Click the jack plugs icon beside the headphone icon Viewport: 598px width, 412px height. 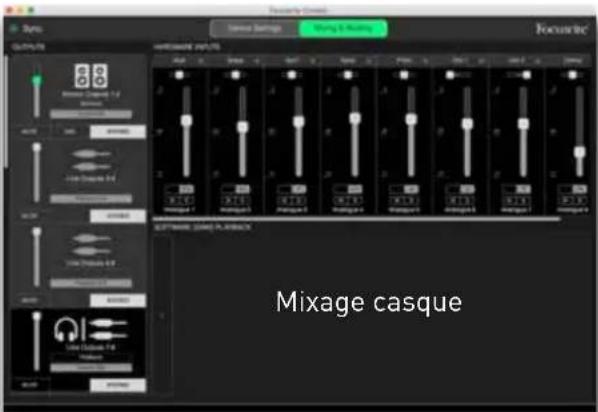click(x=108, y=329)
